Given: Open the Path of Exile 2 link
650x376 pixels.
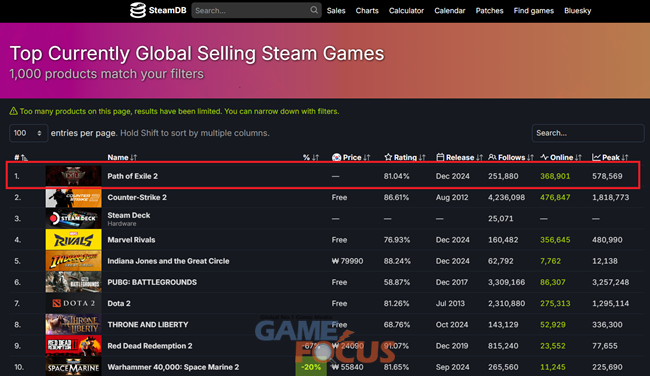Looking at the screenshot, I should (x=133, y=176).
